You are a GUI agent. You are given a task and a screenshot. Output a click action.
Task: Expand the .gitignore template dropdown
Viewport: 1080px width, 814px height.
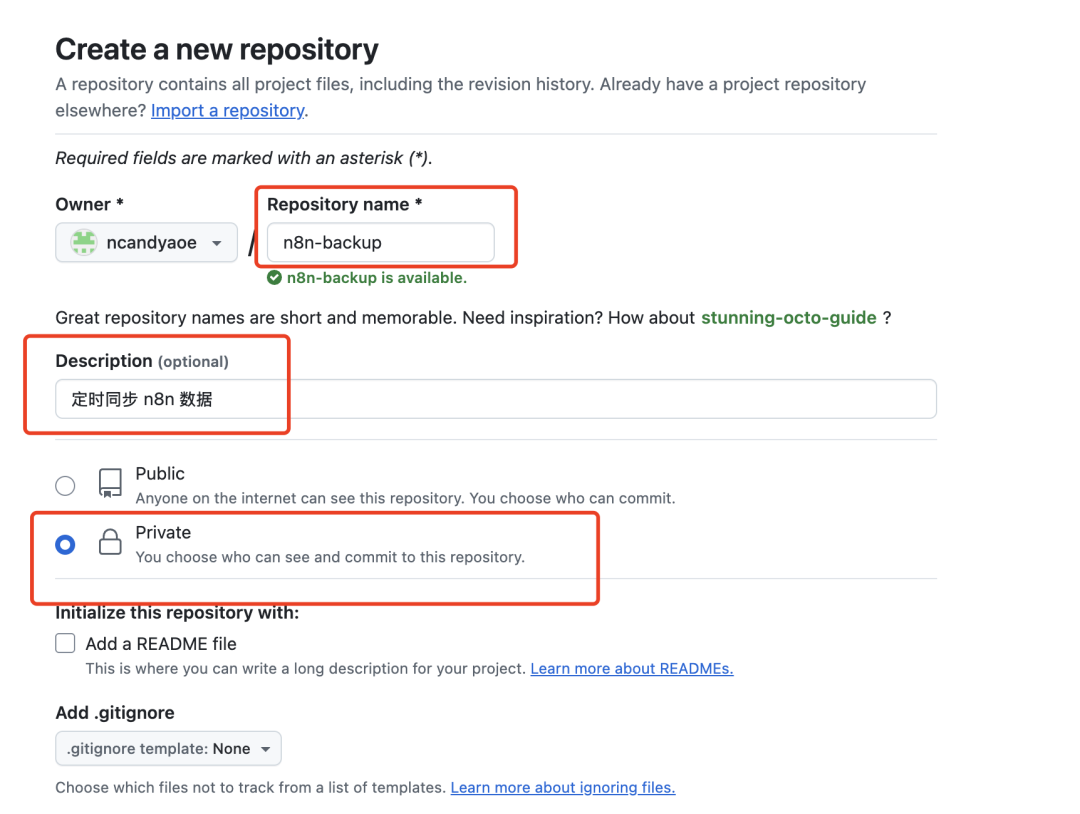(168, 748)
